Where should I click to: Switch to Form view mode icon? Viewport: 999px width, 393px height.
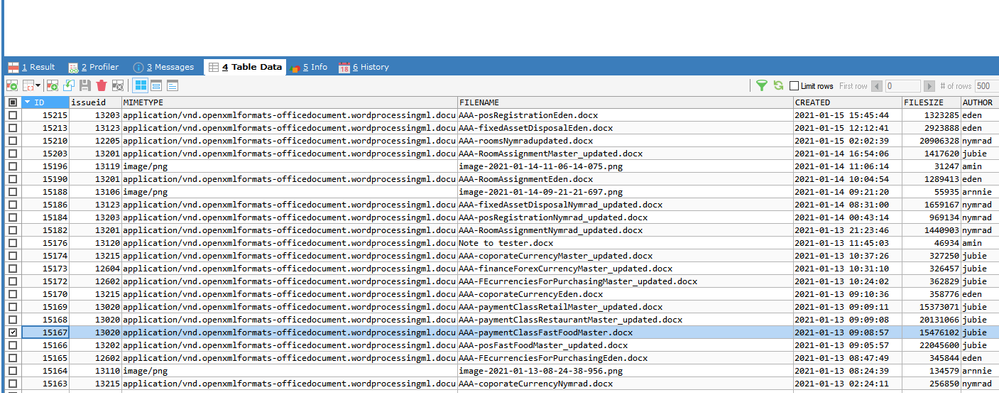pyautogui.click(x=156, y=85)
